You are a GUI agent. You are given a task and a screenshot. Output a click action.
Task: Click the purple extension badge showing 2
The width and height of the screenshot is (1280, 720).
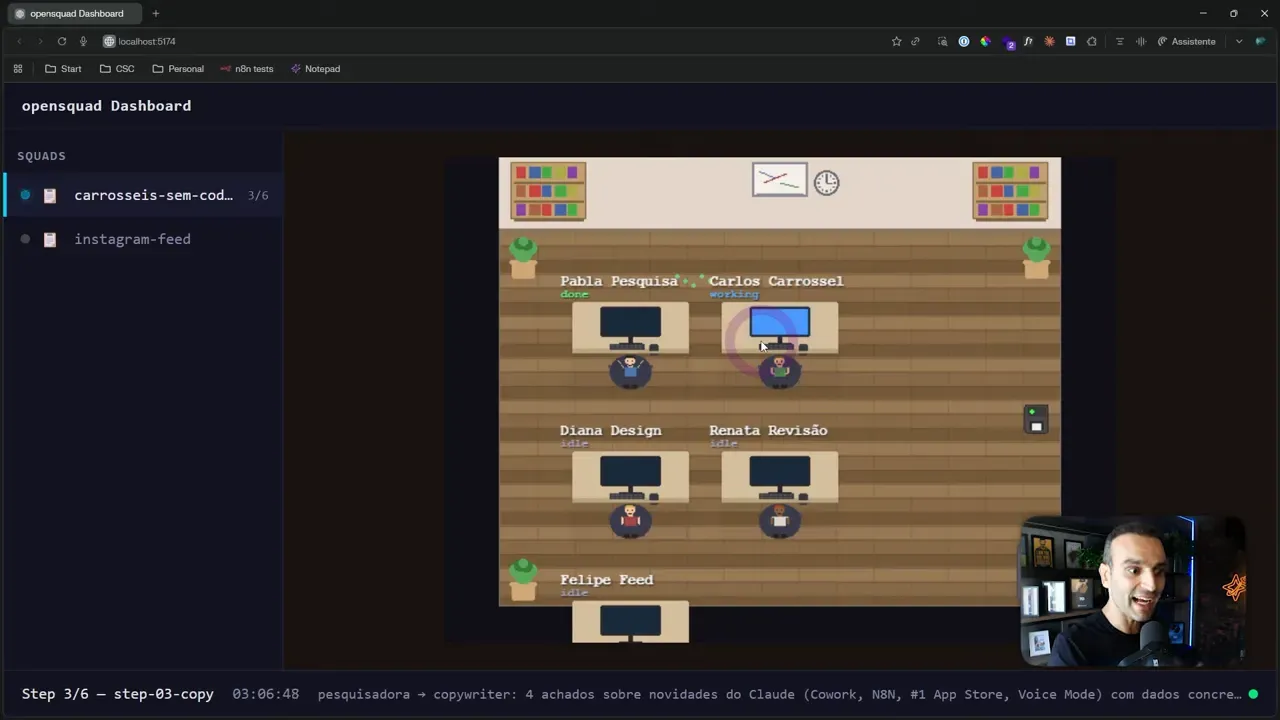pyautogui.click(x=1010, y=44)
